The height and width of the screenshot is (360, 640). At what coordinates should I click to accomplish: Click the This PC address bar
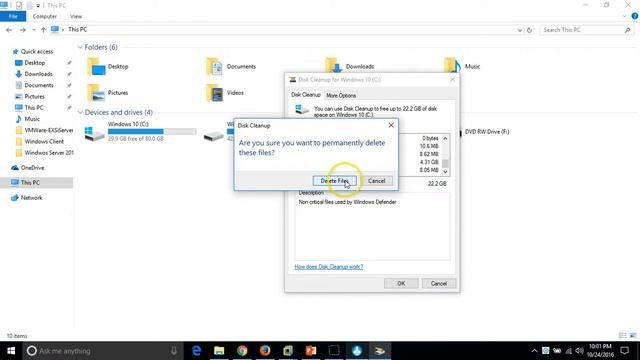click(286, 30)
